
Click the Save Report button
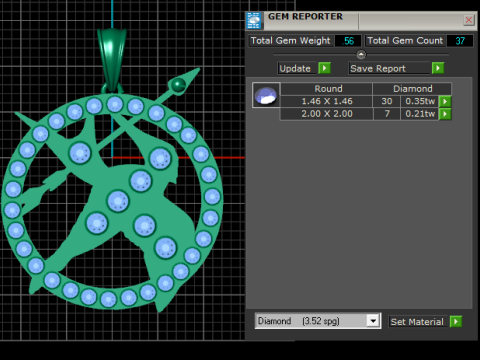pos(389,68)
